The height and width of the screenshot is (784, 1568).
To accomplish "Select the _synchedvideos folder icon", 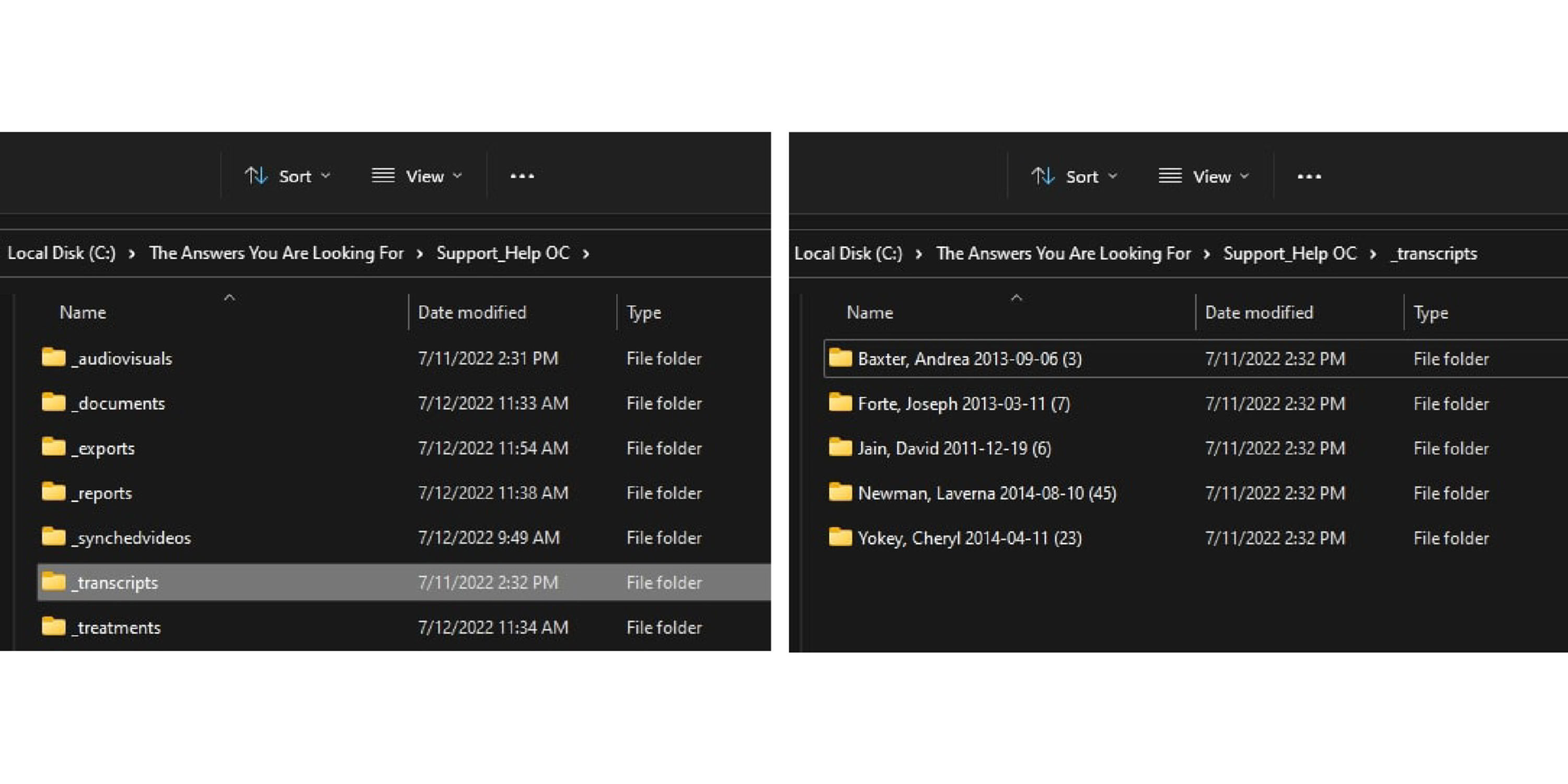I will pos(53,536).
